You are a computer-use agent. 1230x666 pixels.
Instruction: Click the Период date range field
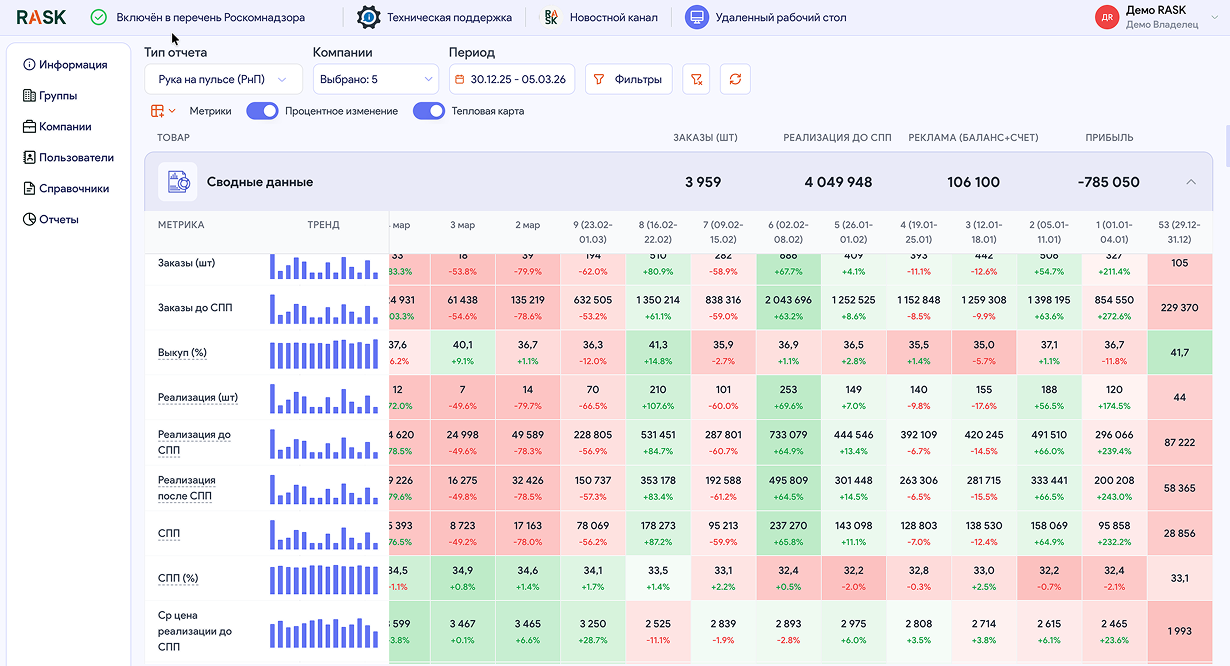point(511,79)
